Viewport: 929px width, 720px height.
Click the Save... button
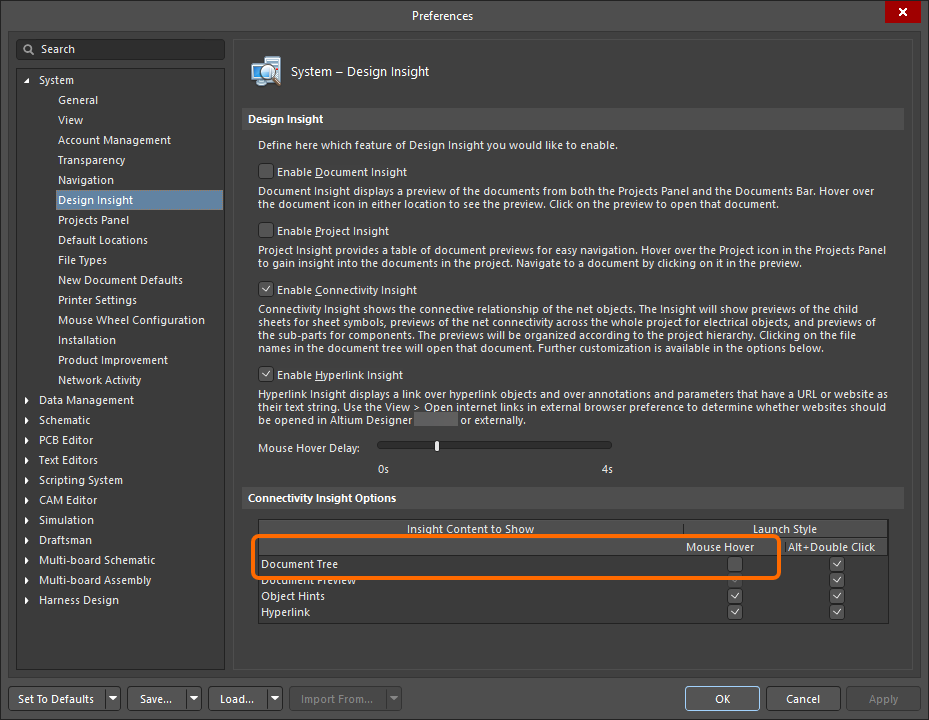click(x=156, y=699)
